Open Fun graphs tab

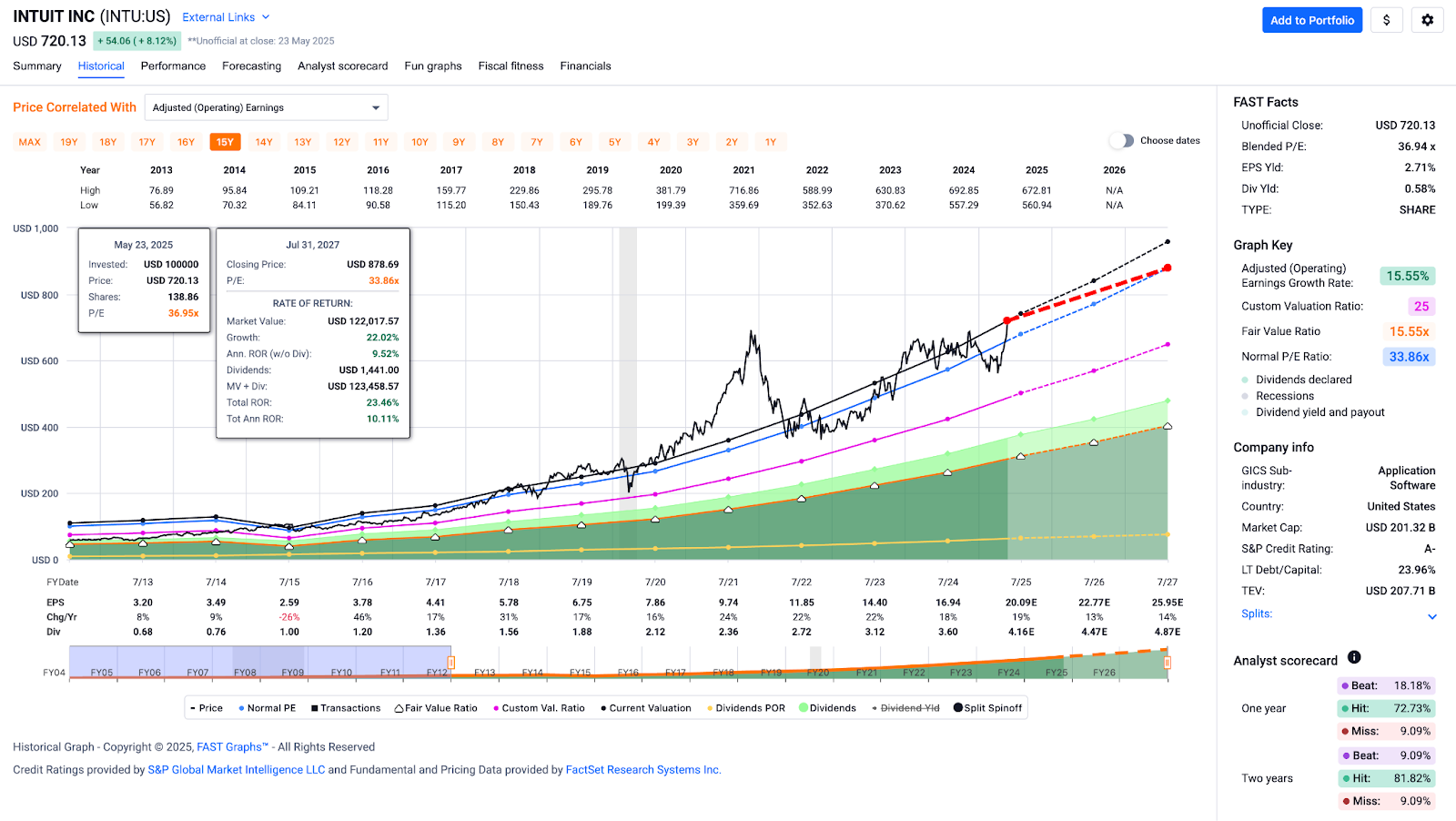(x=433, y=66)
